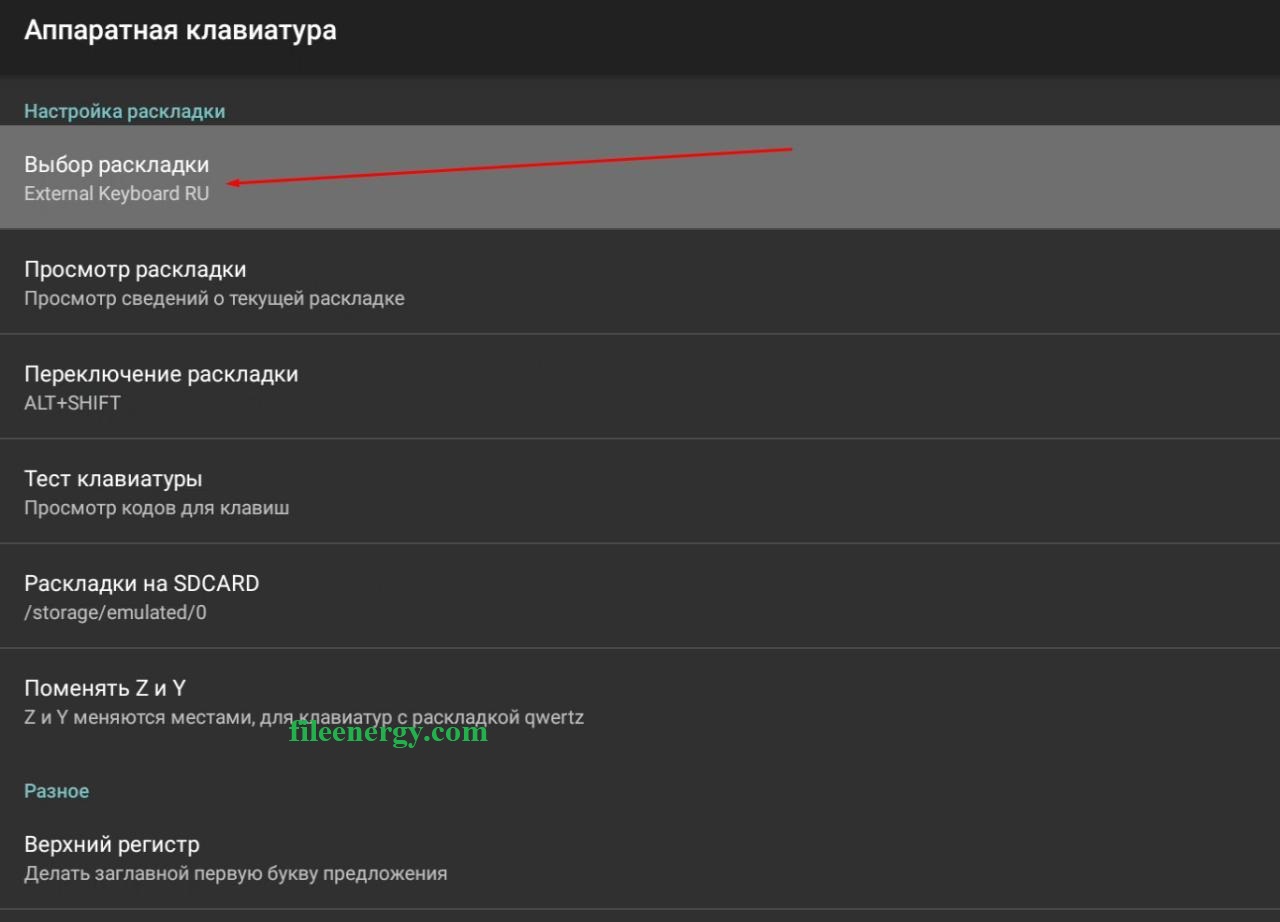Click the /storage/emulated/0 path text

tap(115, 612)
